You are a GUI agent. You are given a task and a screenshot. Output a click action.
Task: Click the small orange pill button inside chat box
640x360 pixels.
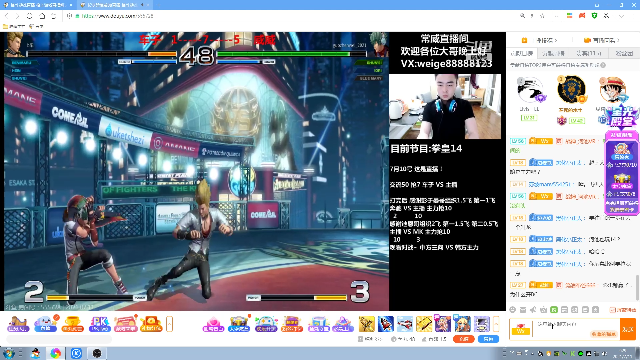click(x=603, y=334)
